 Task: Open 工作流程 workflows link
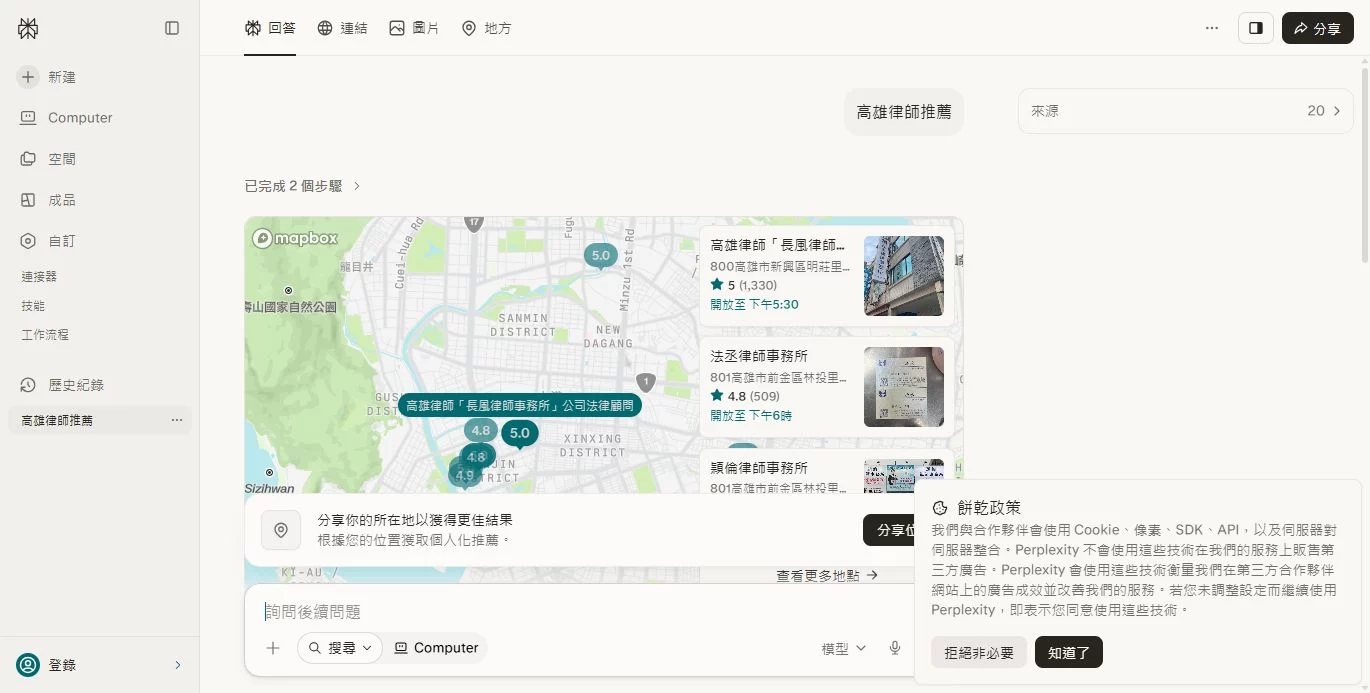(45, 334)
